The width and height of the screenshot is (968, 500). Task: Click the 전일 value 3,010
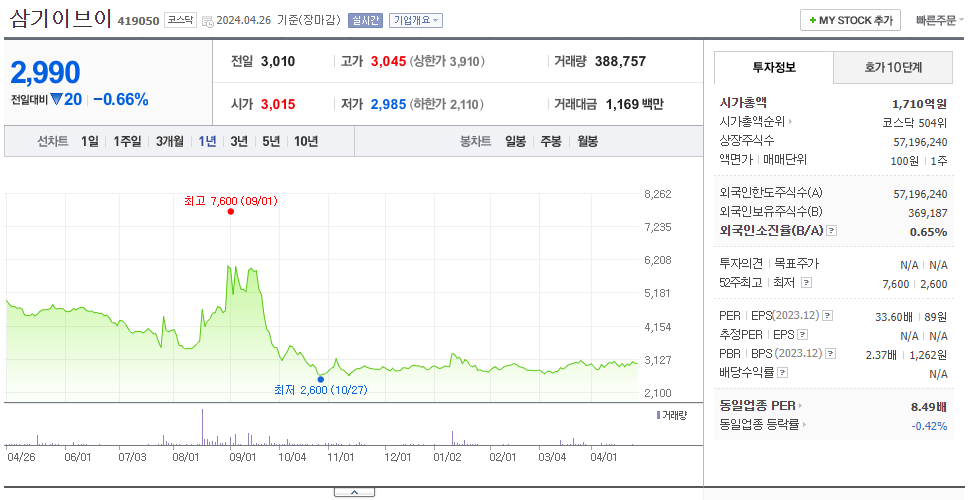pos(278,61)
